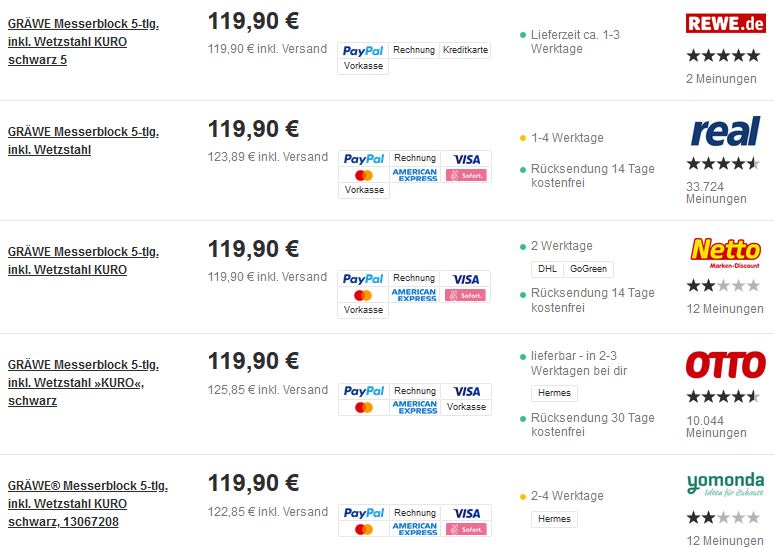The height and width of the screenshot is (548, 774).
Task: Open the GRÄWE Messerblock KURO schwarz 5 link
Action: (x=83, y=41)
